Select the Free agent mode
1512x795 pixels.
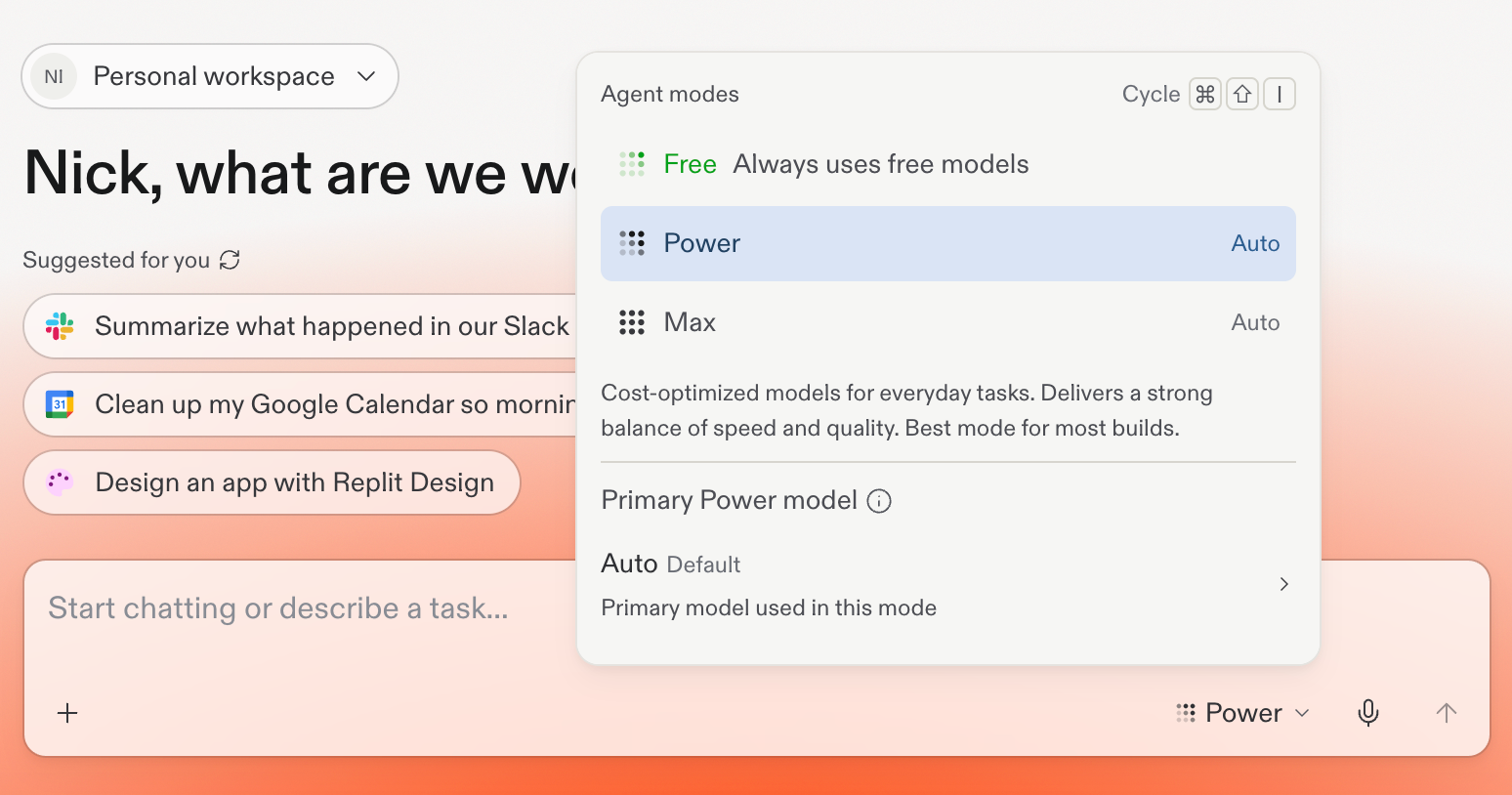pos(947,164)
